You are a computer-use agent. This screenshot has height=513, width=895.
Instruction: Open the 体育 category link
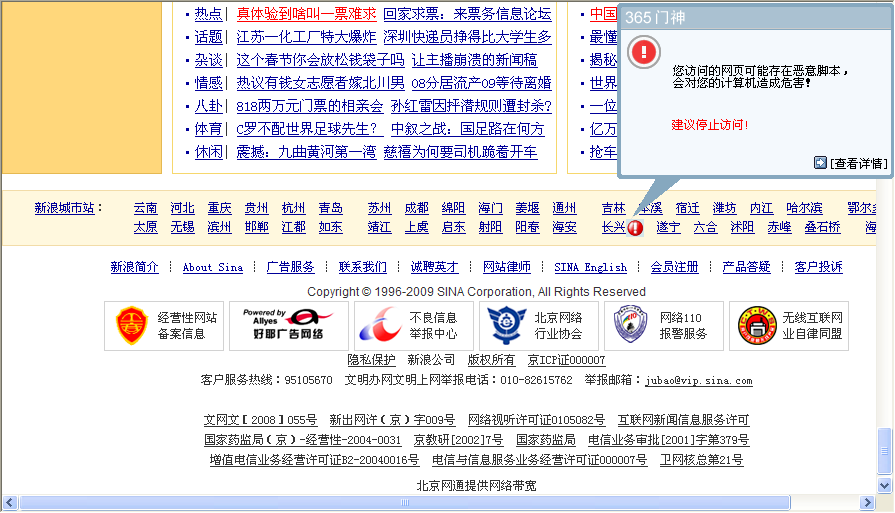click(208, 129)
